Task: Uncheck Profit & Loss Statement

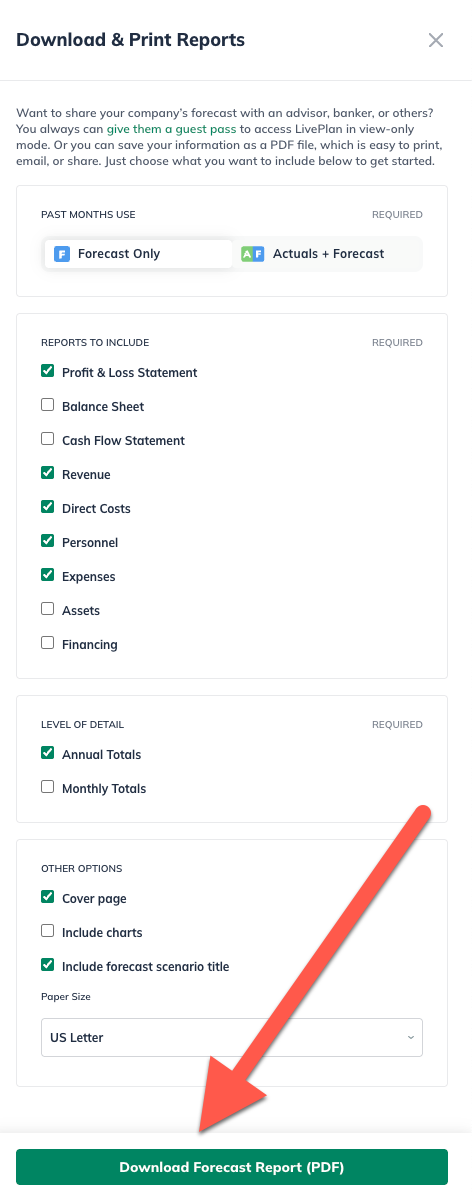Action: (x=47, y=371)
